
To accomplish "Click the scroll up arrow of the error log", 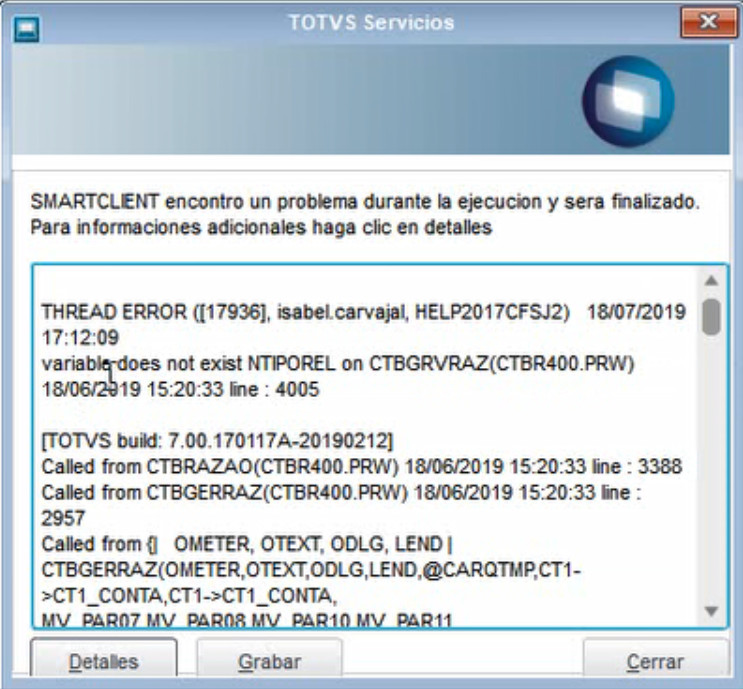I will 711,281.
